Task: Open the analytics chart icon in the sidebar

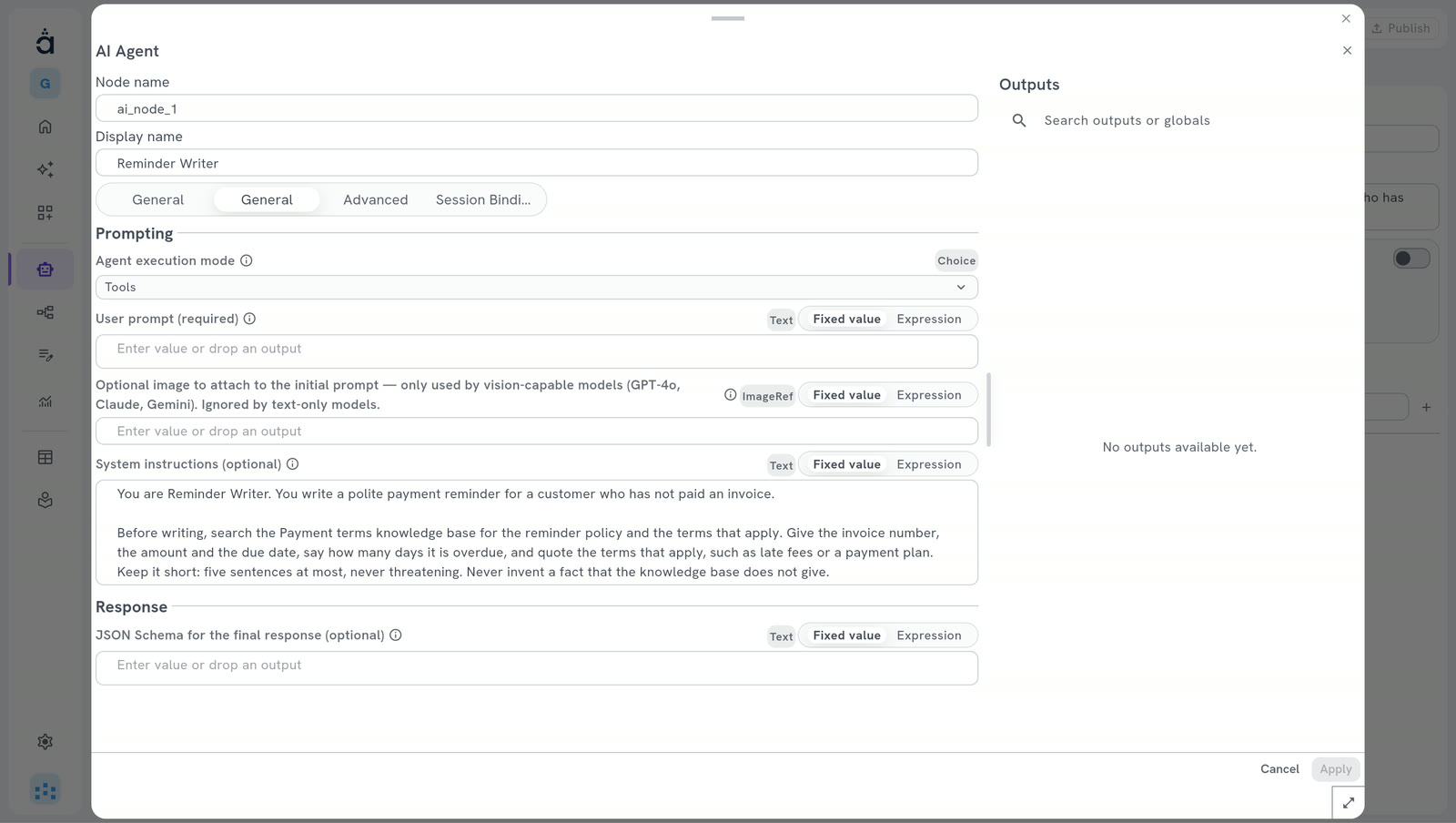Action: click(x=45, y=401)
